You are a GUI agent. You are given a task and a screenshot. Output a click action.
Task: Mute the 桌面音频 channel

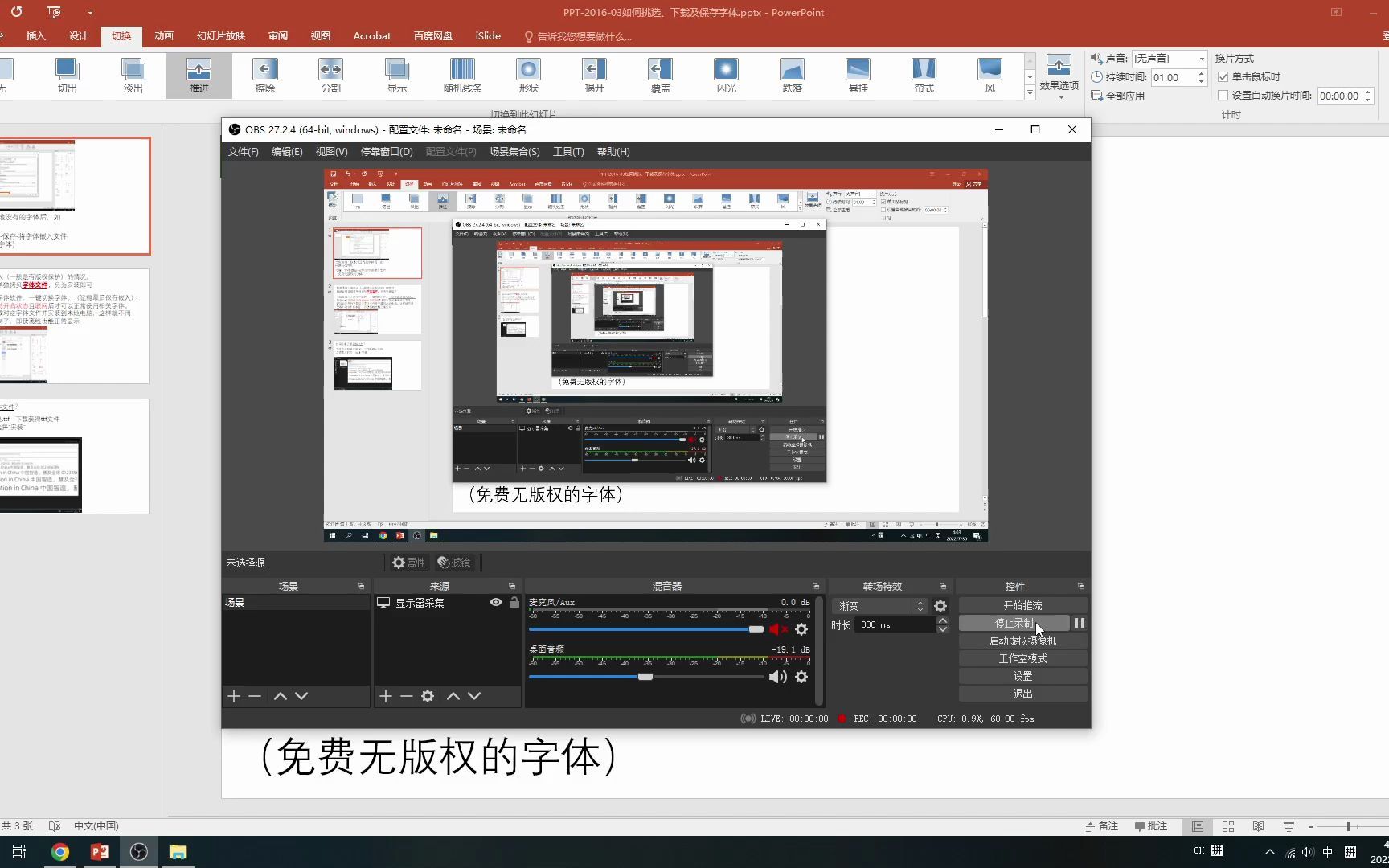point(777,677)
